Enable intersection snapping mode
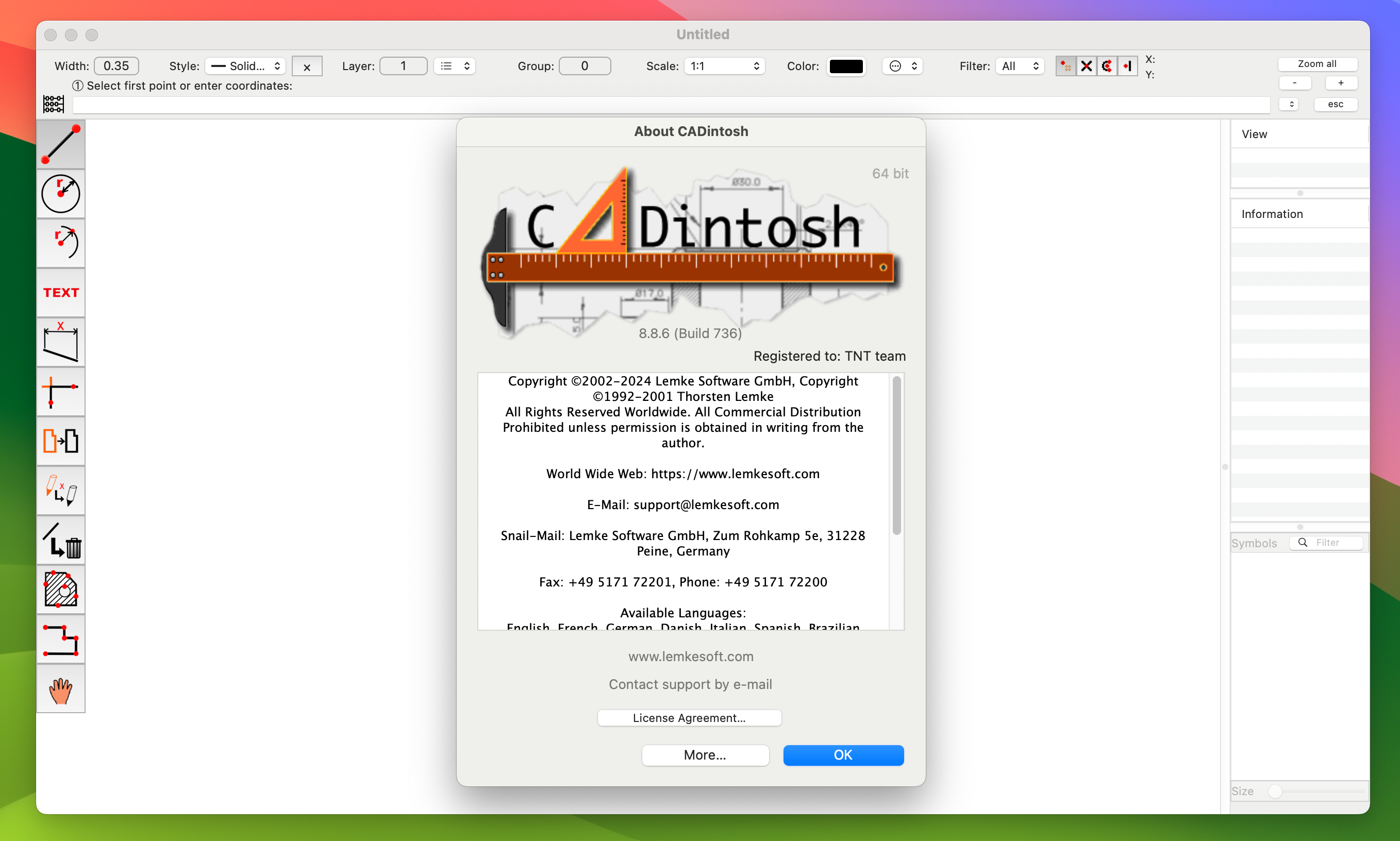 pyautogui.click(x=1086, y=66)
